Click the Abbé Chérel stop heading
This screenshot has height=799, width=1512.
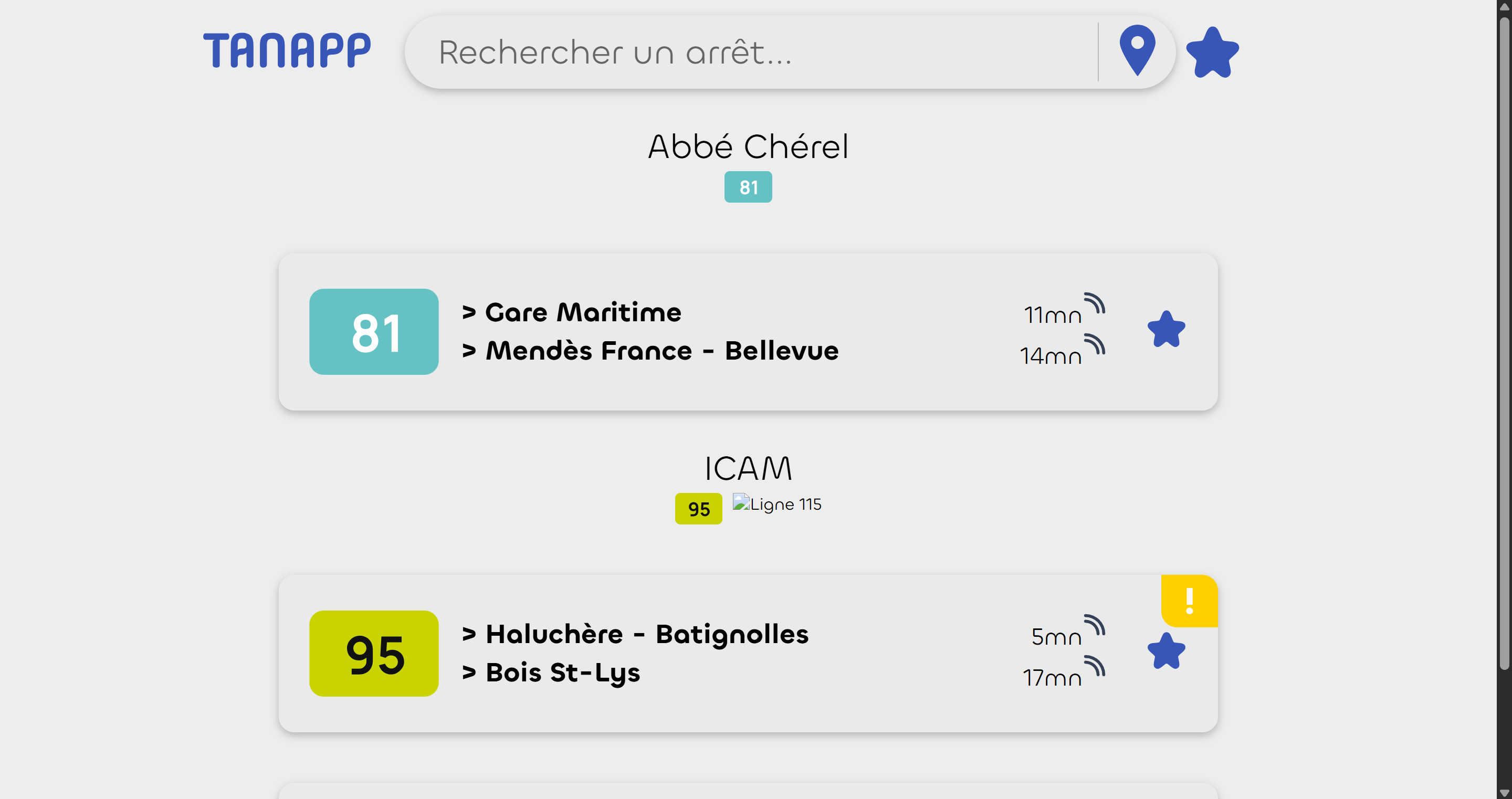(x=748, y=146)
